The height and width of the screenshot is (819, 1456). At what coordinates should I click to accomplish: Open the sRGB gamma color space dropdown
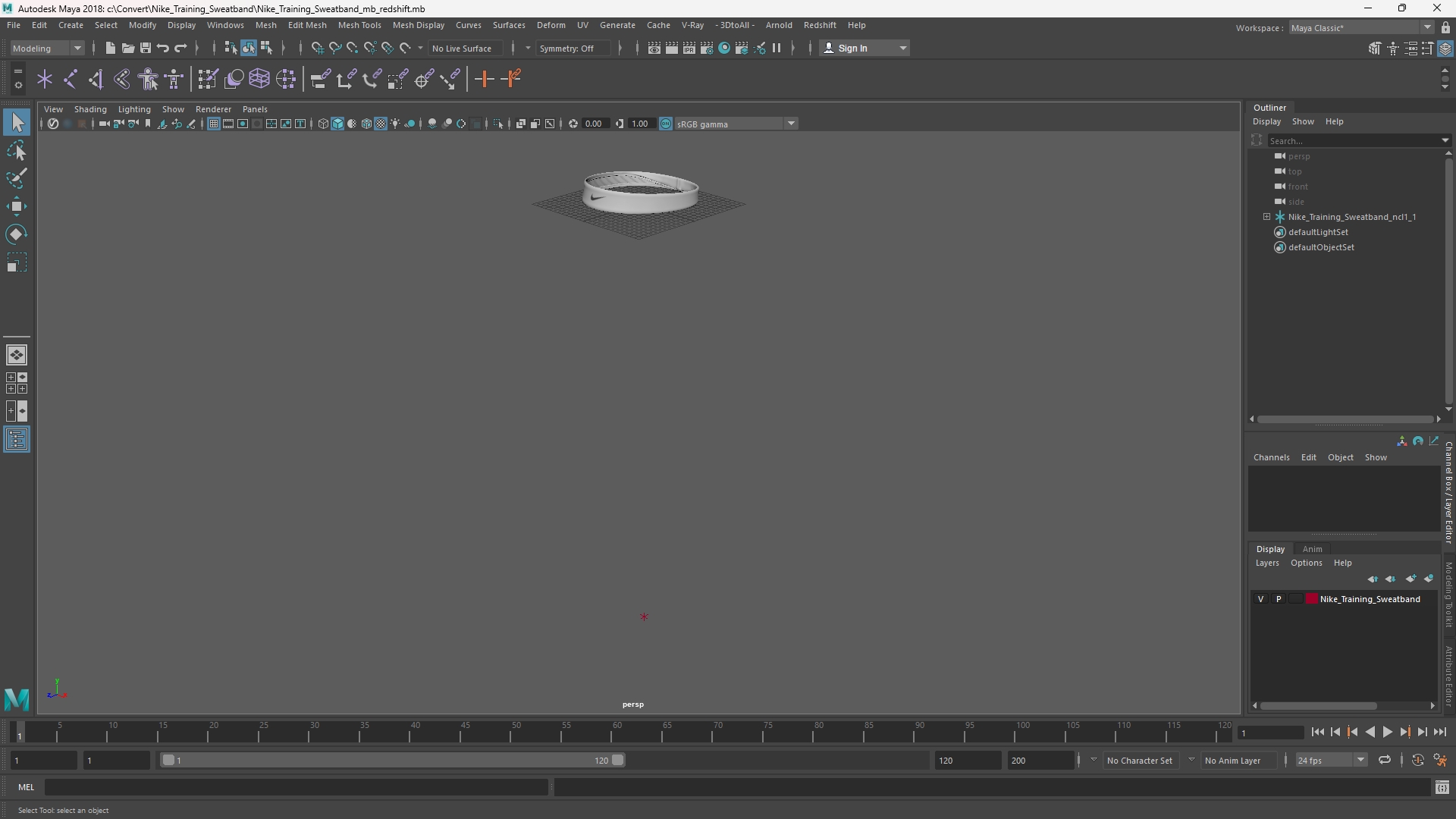[x=736, y=124]
